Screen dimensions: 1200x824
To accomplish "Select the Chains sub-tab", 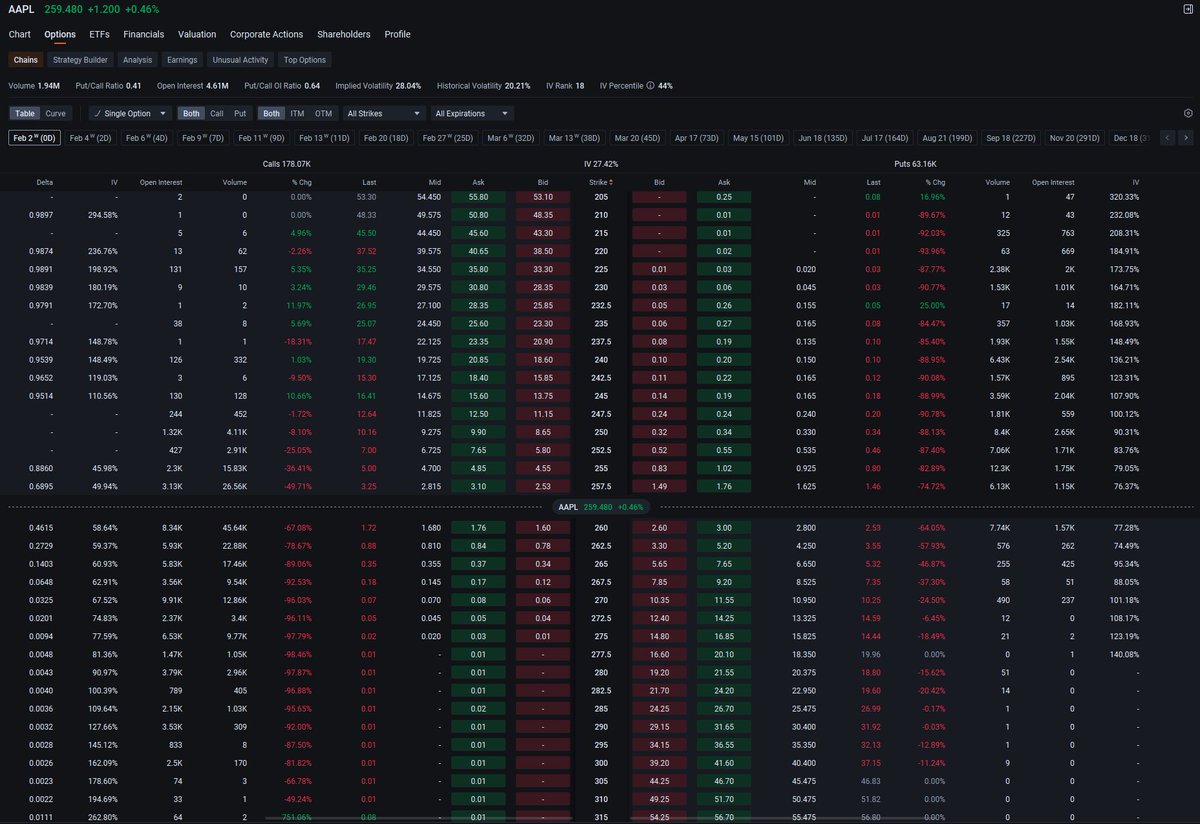I will tap(26, 60).
